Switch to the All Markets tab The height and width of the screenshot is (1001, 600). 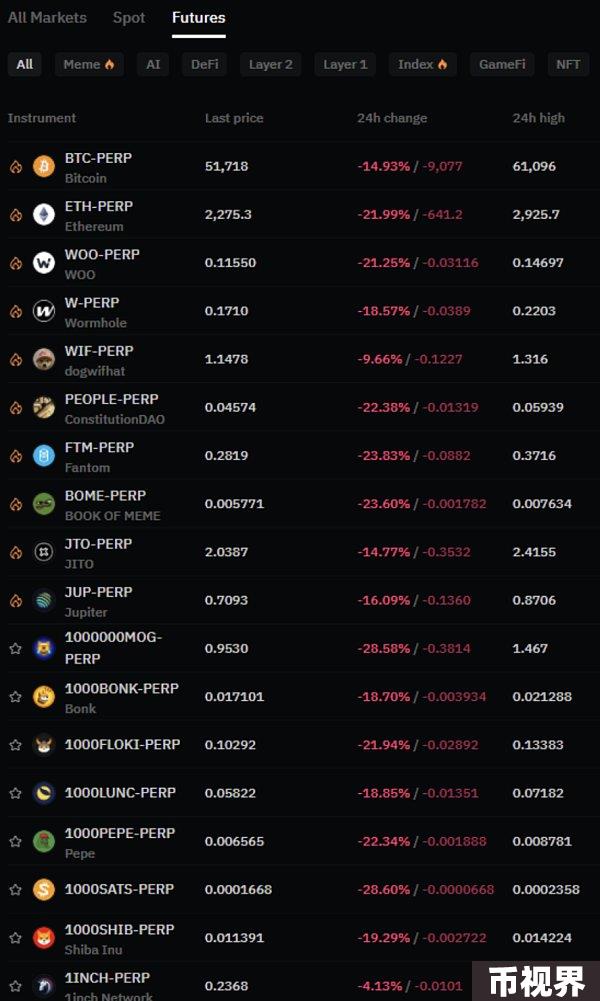point(47,18)
